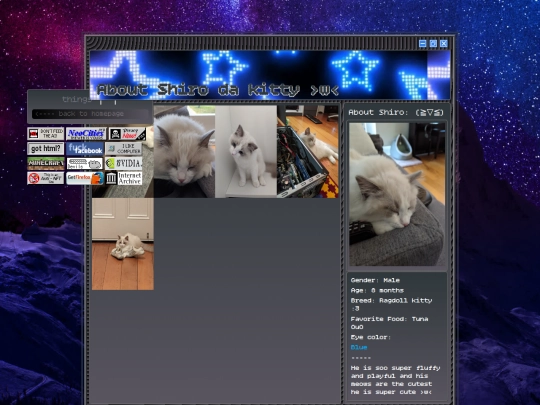
Task: Click the Piracy Now skull badge
Action: 127,134
